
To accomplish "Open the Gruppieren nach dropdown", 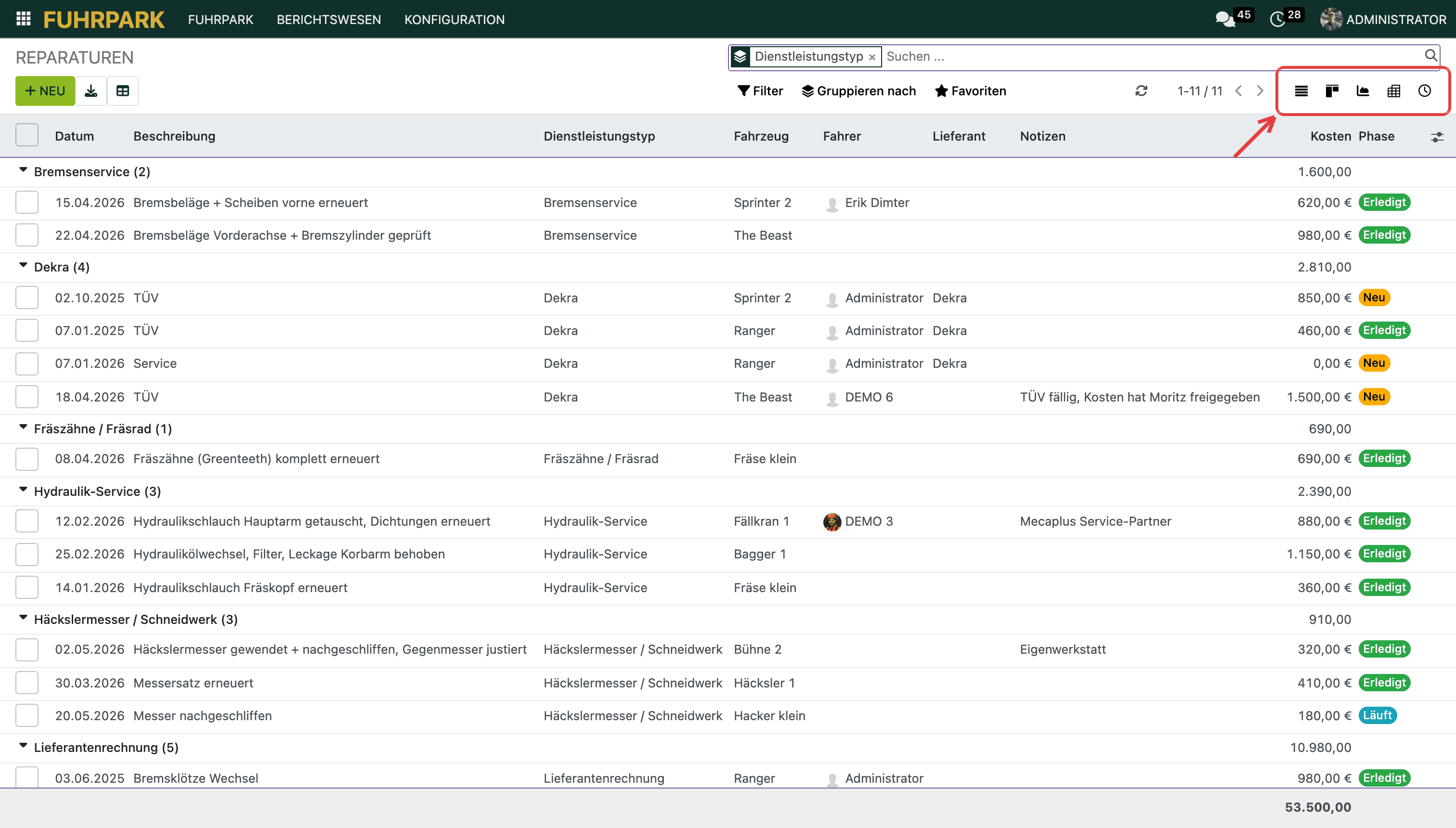I will (859, 91).
